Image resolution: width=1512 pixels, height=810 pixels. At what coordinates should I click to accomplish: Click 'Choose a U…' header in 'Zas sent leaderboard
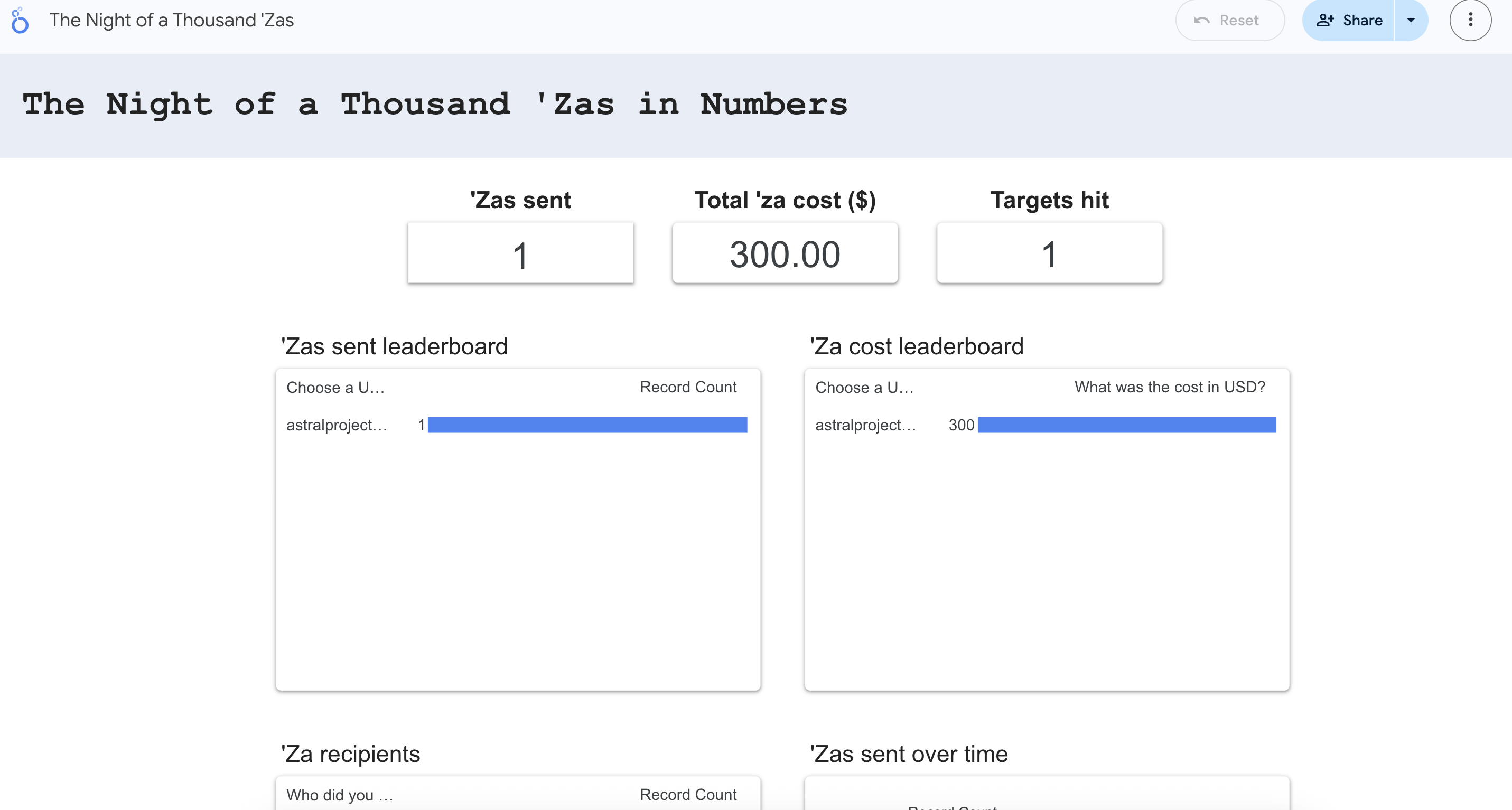335,388
